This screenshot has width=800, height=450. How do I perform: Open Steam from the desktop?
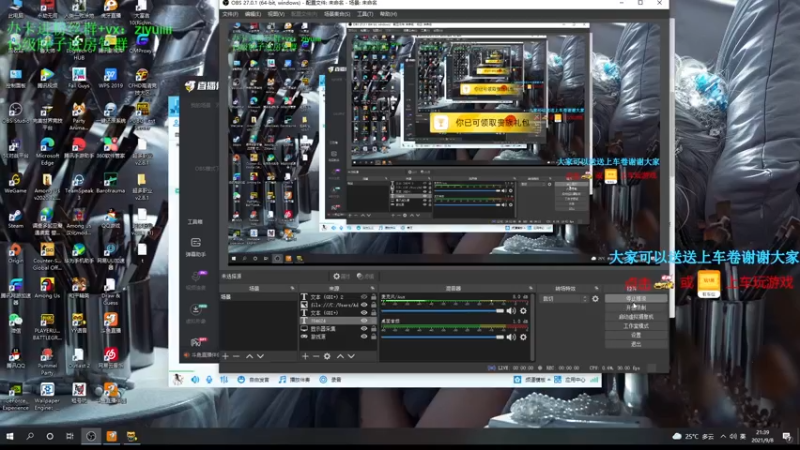pyautogui.click(x=15, y=215)
